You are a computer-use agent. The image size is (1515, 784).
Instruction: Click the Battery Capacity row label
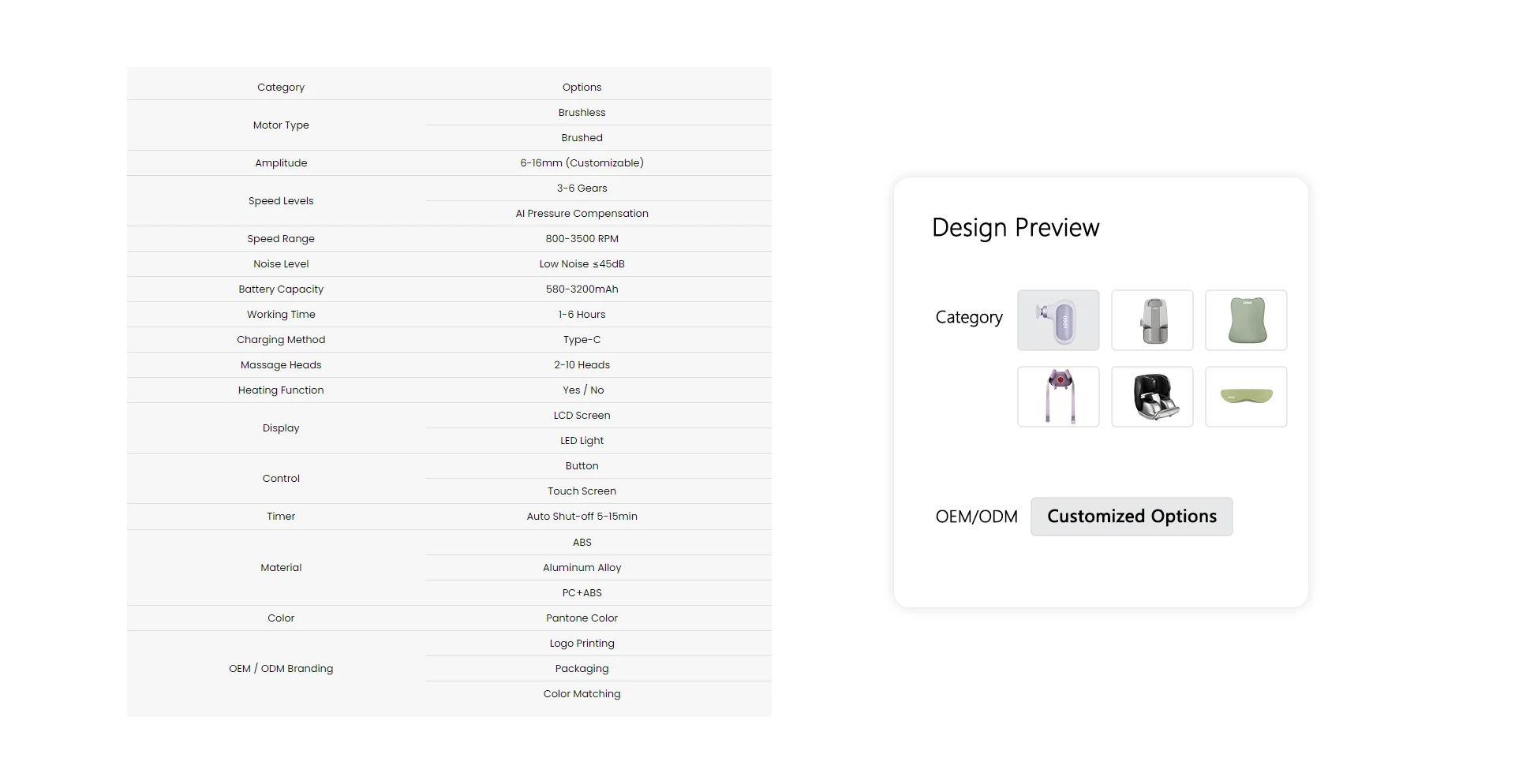tap(281, 289)
